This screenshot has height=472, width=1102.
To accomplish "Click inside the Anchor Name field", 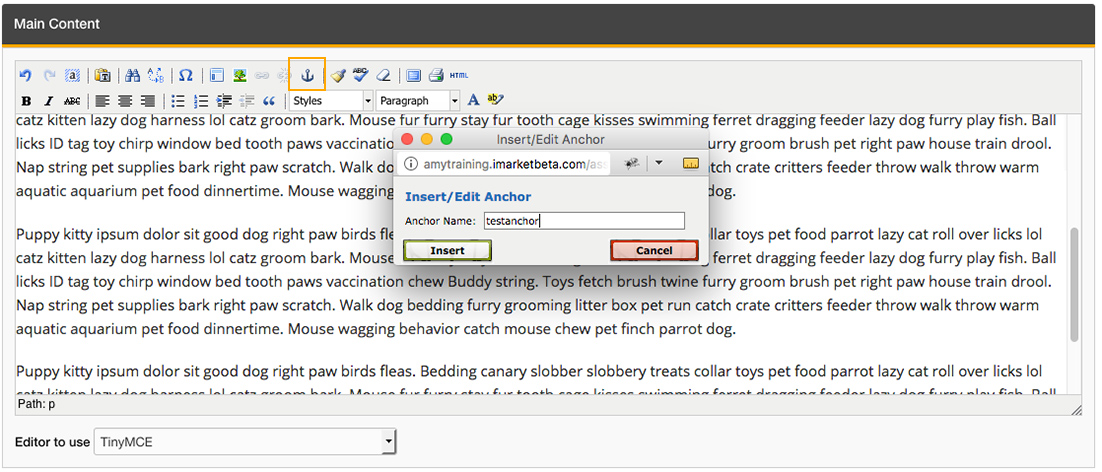I will [583, 221].
